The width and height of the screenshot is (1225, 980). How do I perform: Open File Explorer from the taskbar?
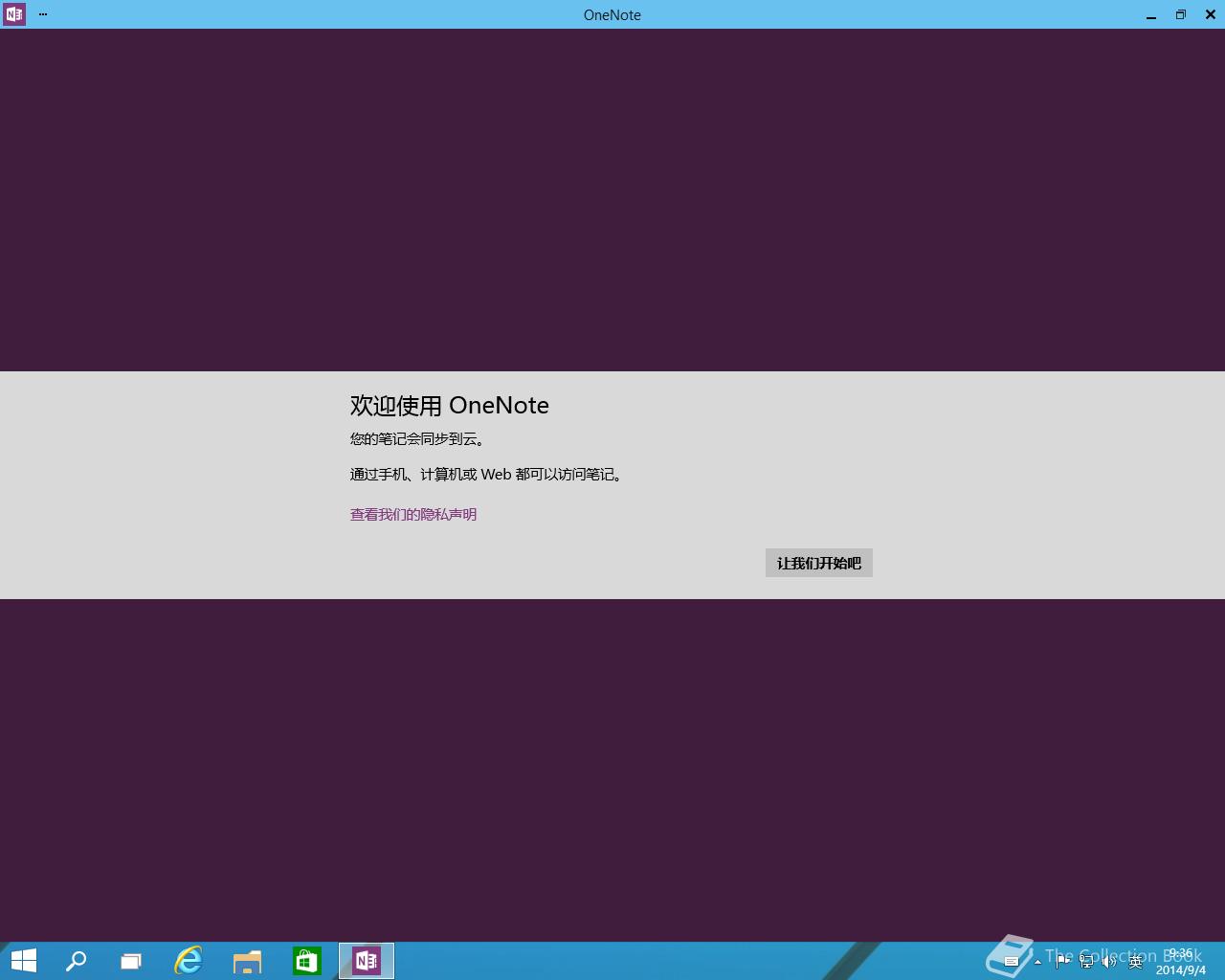pos(247,961)
